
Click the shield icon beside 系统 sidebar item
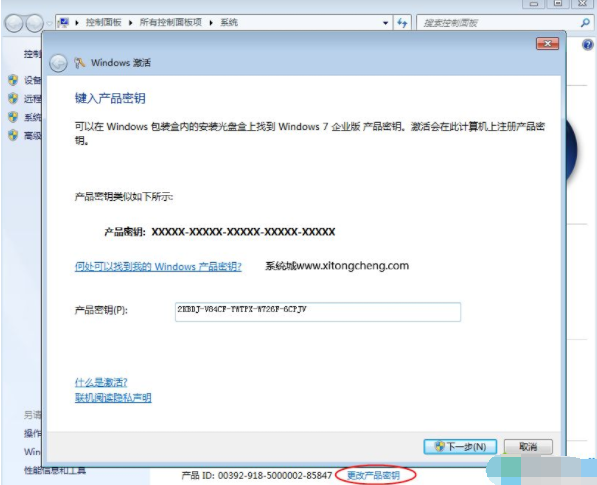[13, 117]
